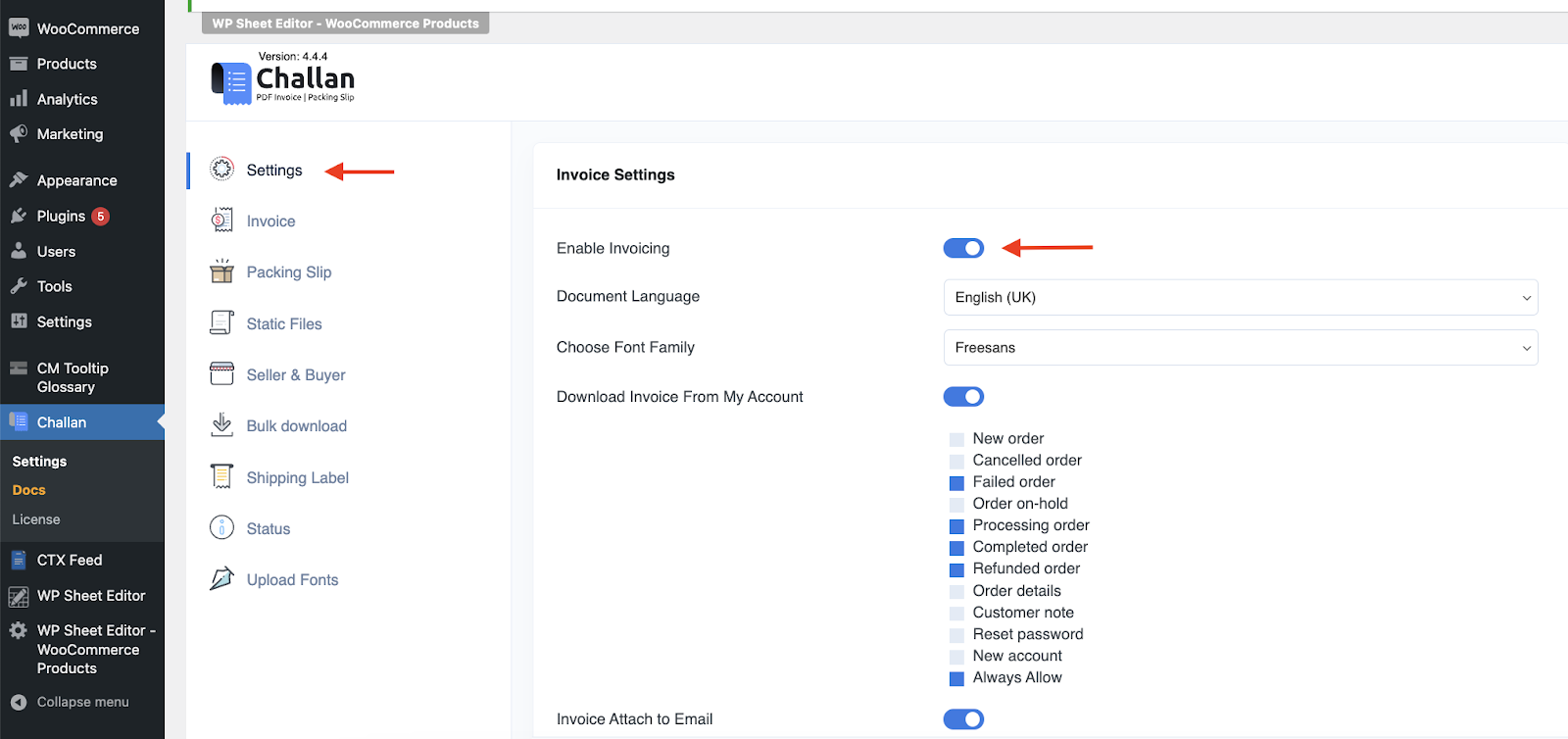This screenshot has height=739, width=1568.
Task: Click the Status info circle icon
Action: pyautogui.click(x=222, y=527)
